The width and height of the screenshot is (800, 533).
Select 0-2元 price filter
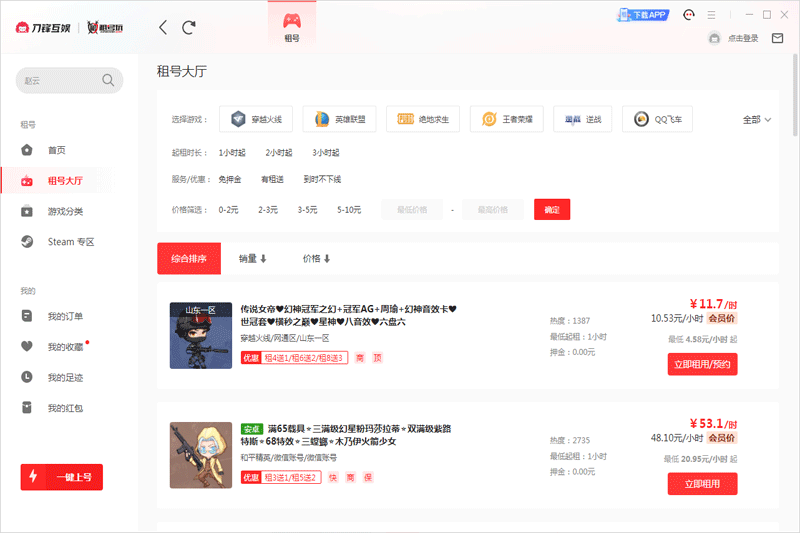click(229, 210)
